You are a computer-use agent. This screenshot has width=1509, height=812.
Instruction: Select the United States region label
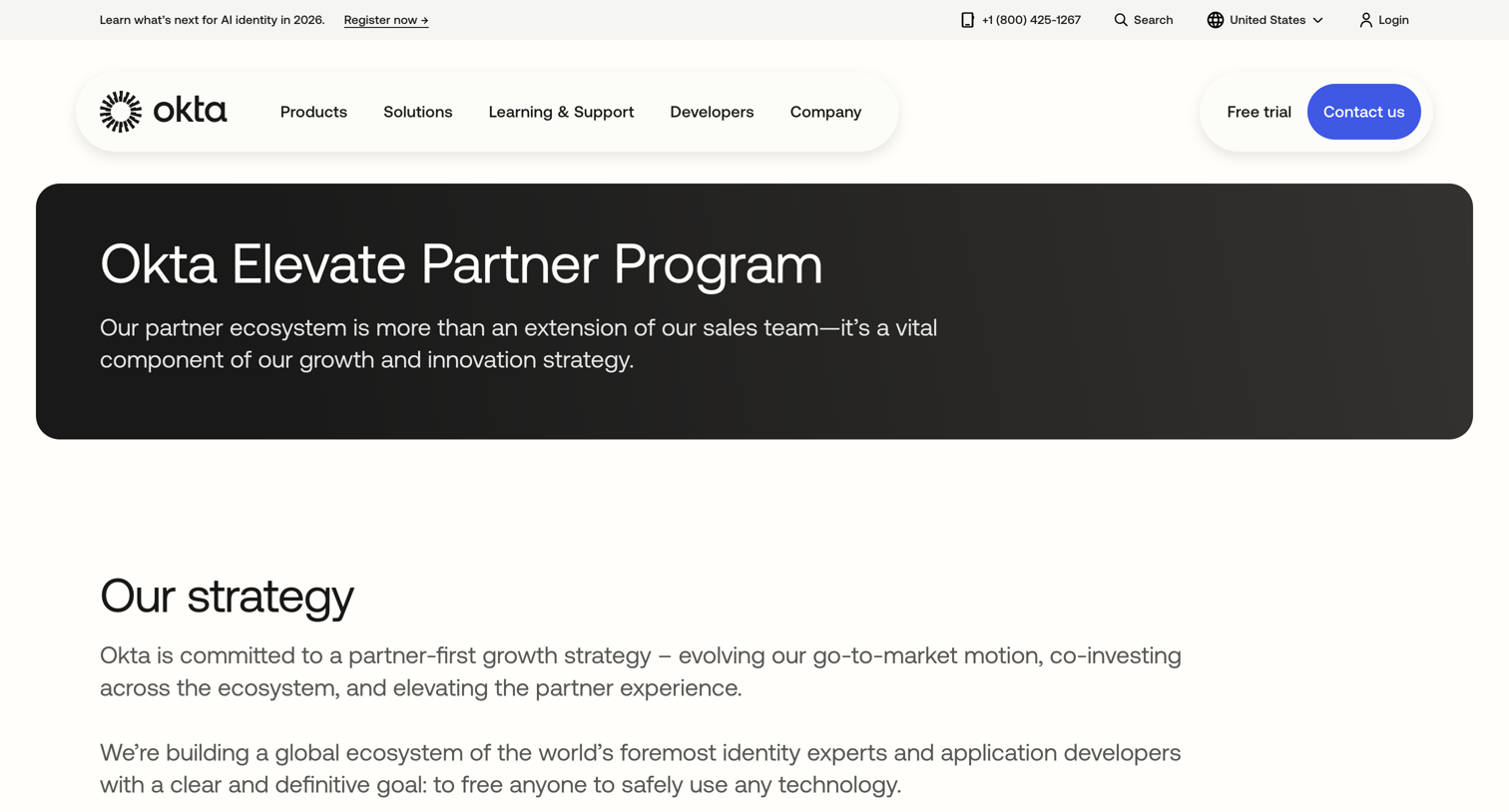pos(1266,20)
